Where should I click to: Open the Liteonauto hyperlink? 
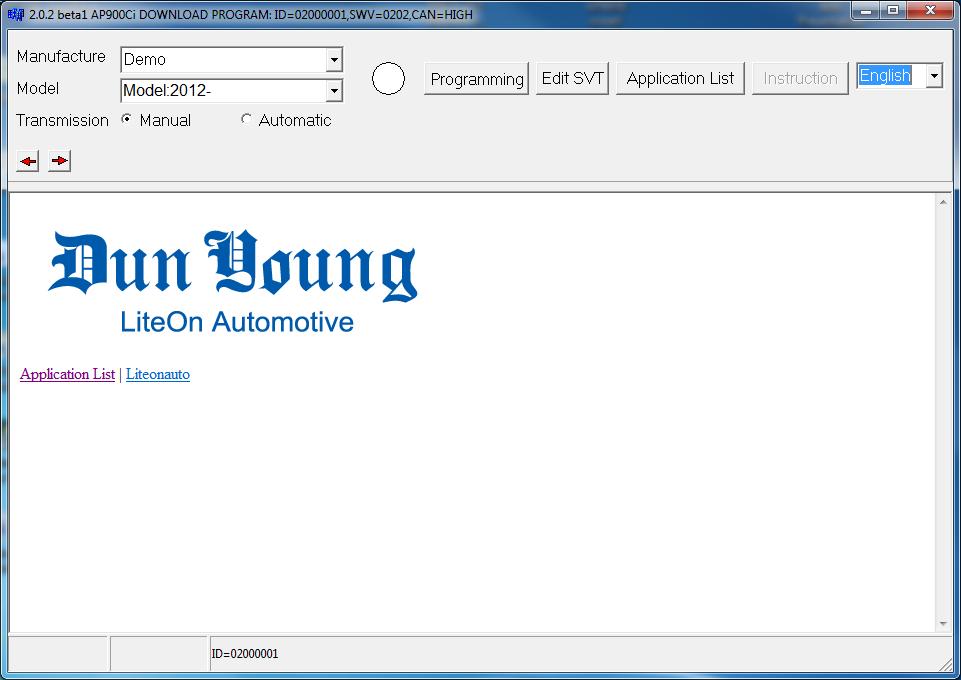coord(158,374)
